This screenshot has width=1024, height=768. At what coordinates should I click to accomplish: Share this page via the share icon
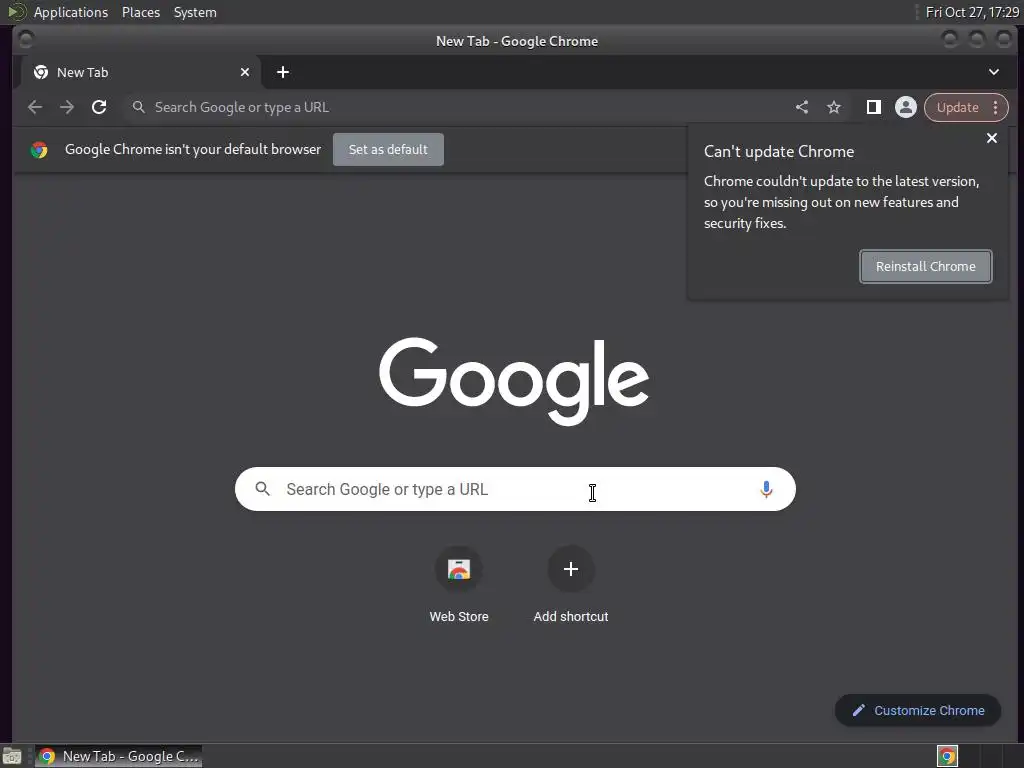802,107
